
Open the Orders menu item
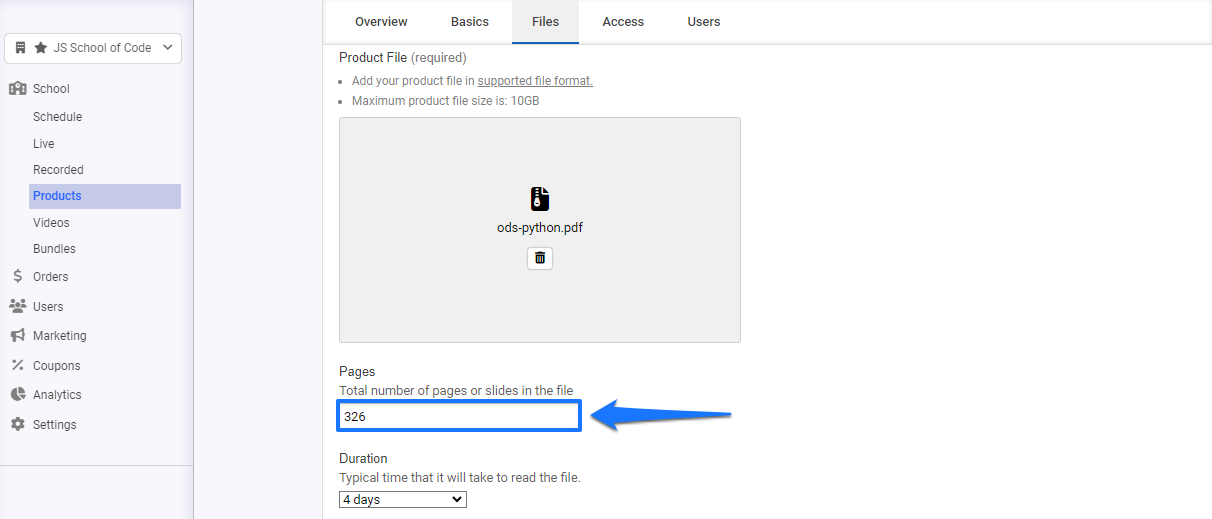[51, 276]
